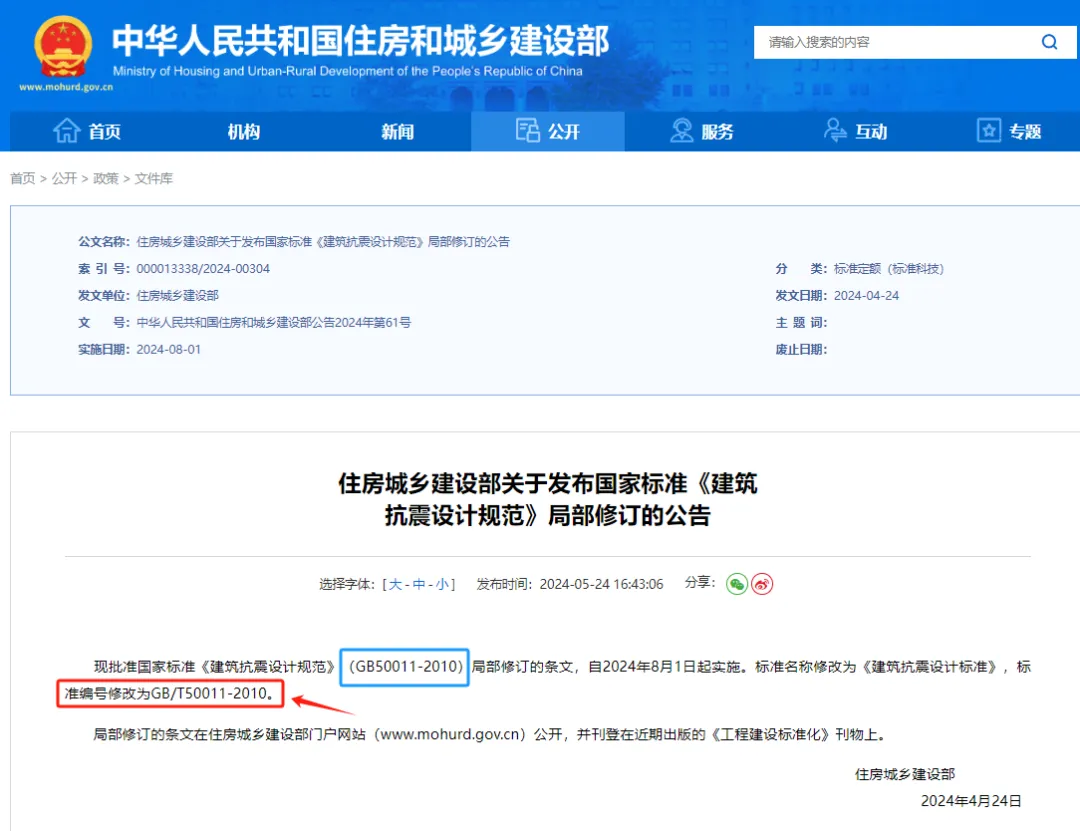This screenshot has width=1080, height=832.
Task: Go to 首页 in breadcrumb
Action: tap(22, 178)
